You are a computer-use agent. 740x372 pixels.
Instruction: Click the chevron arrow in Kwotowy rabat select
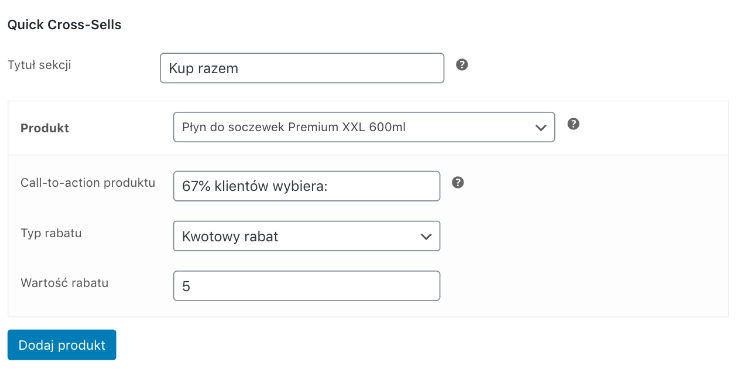(x=426, y=237)
